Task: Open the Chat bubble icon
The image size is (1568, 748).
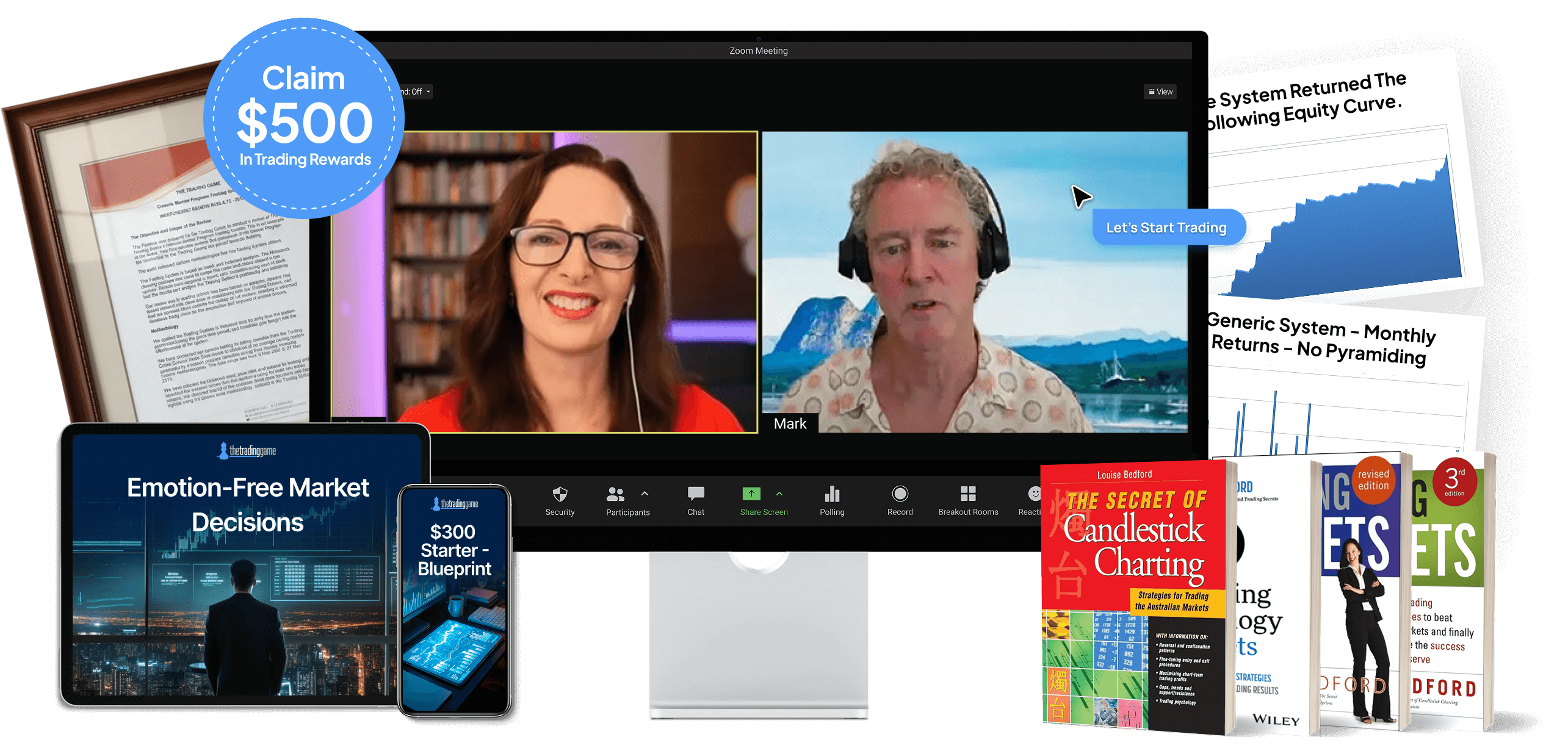Action: click(696, 494)
